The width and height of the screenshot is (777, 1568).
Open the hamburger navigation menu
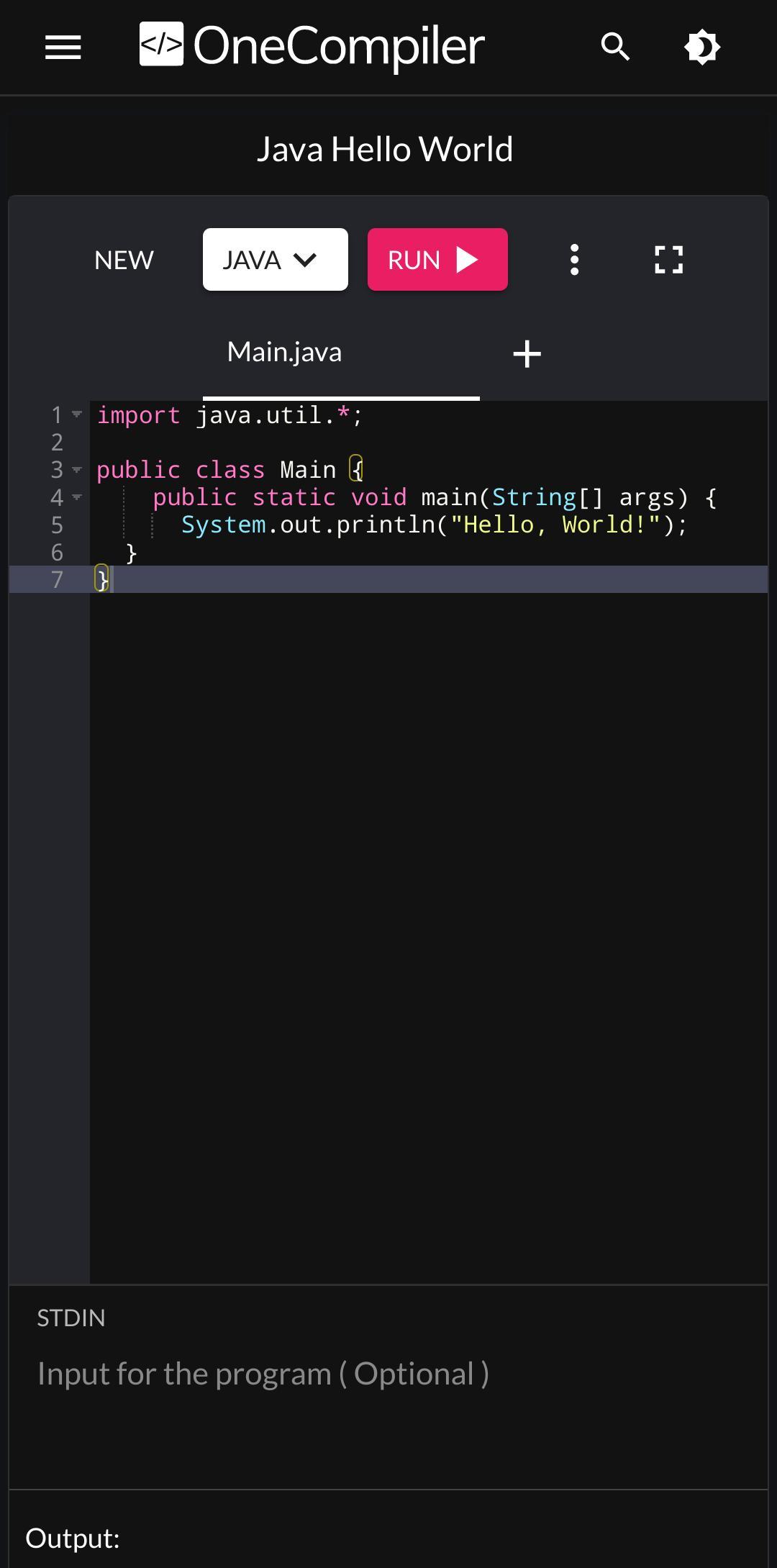(x=63, y=47)
